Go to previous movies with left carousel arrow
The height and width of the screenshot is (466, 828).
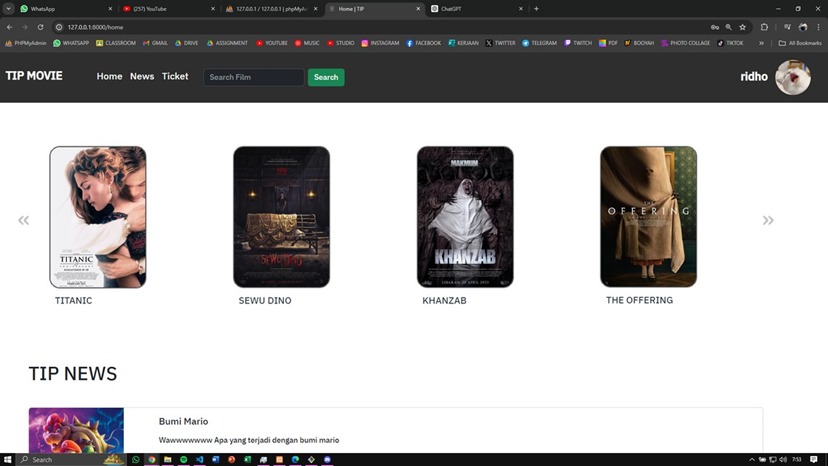click(x=24, y=220)
